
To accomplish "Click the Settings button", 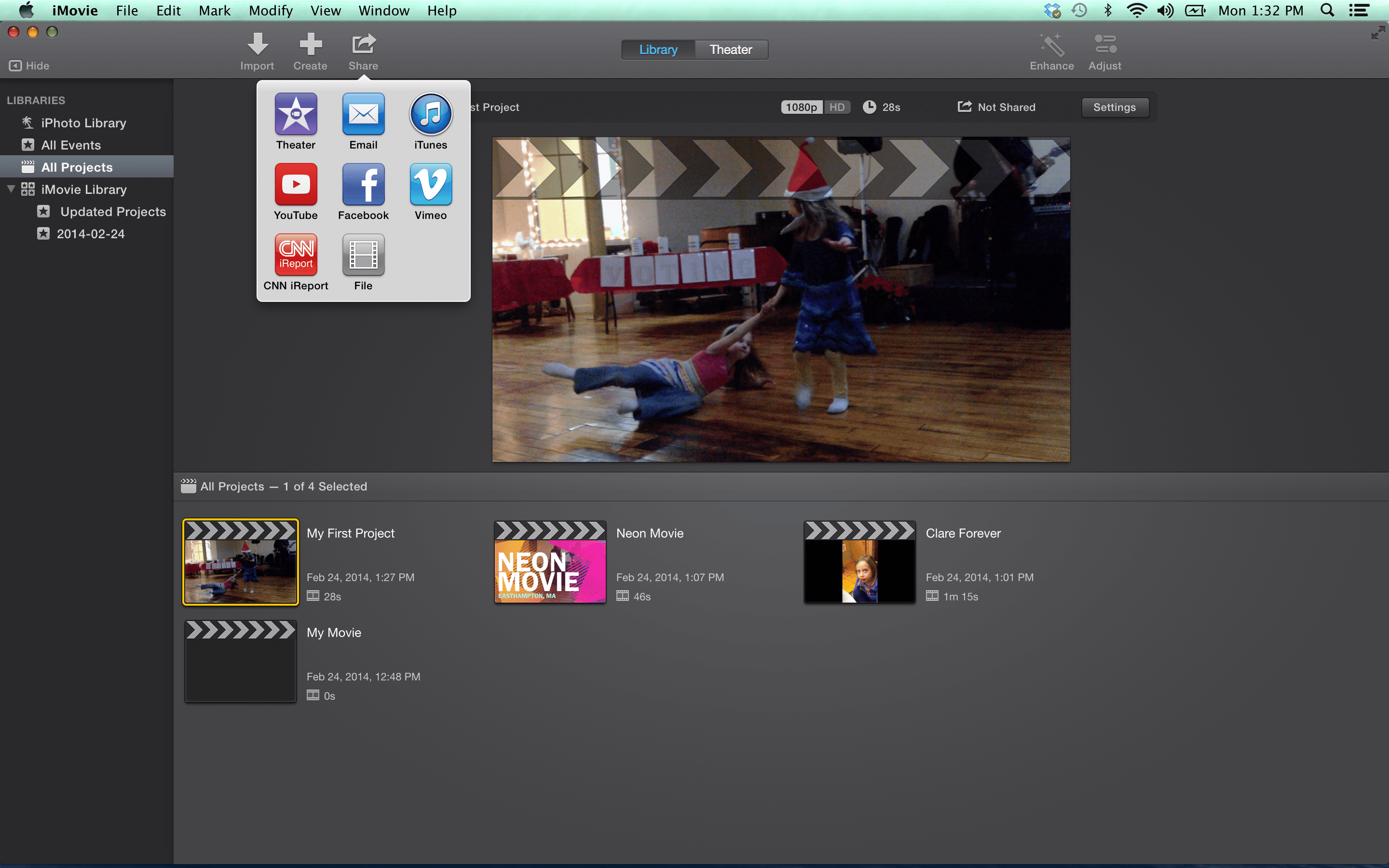I will tap(1114, 107).
